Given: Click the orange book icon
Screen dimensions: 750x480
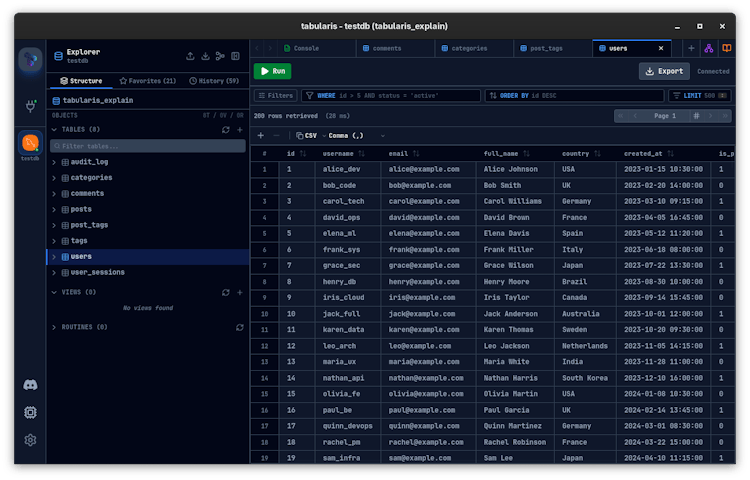Looking at the screenshot, I should point(727,48).
